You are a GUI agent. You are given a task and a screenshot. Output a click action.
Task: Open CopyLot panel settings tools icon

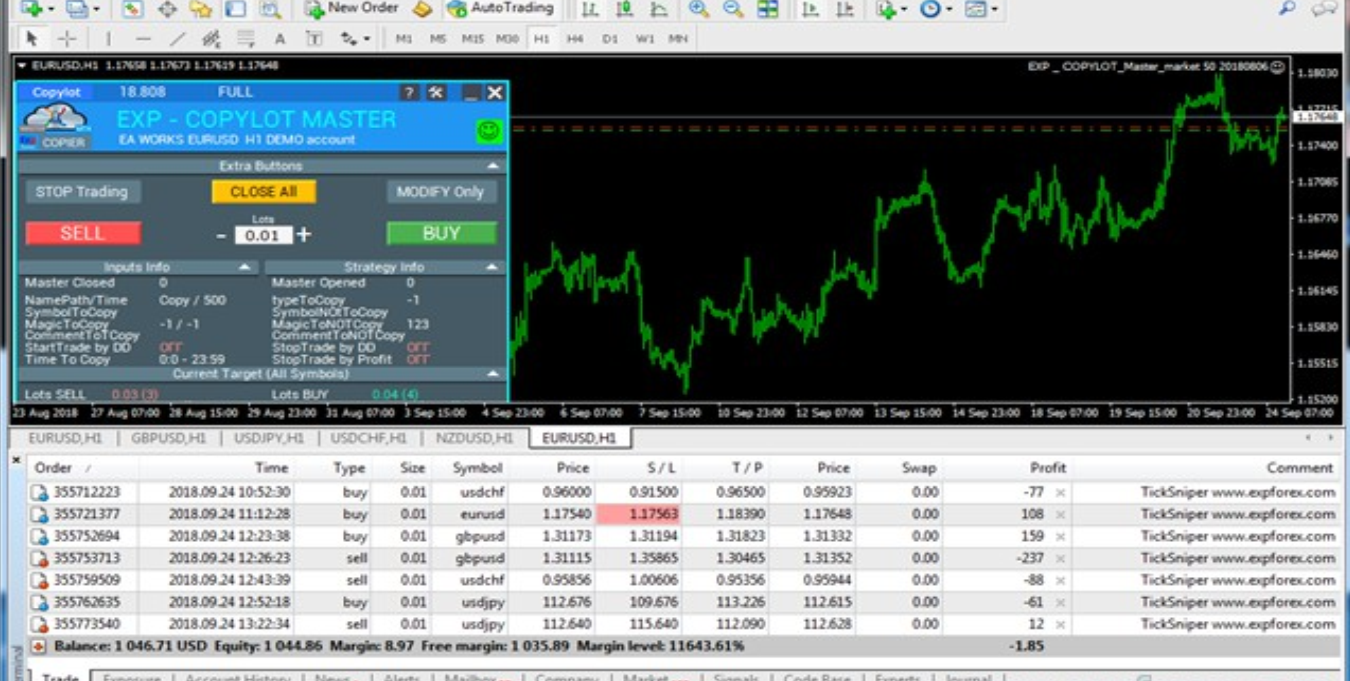click(x=436, y=92)
